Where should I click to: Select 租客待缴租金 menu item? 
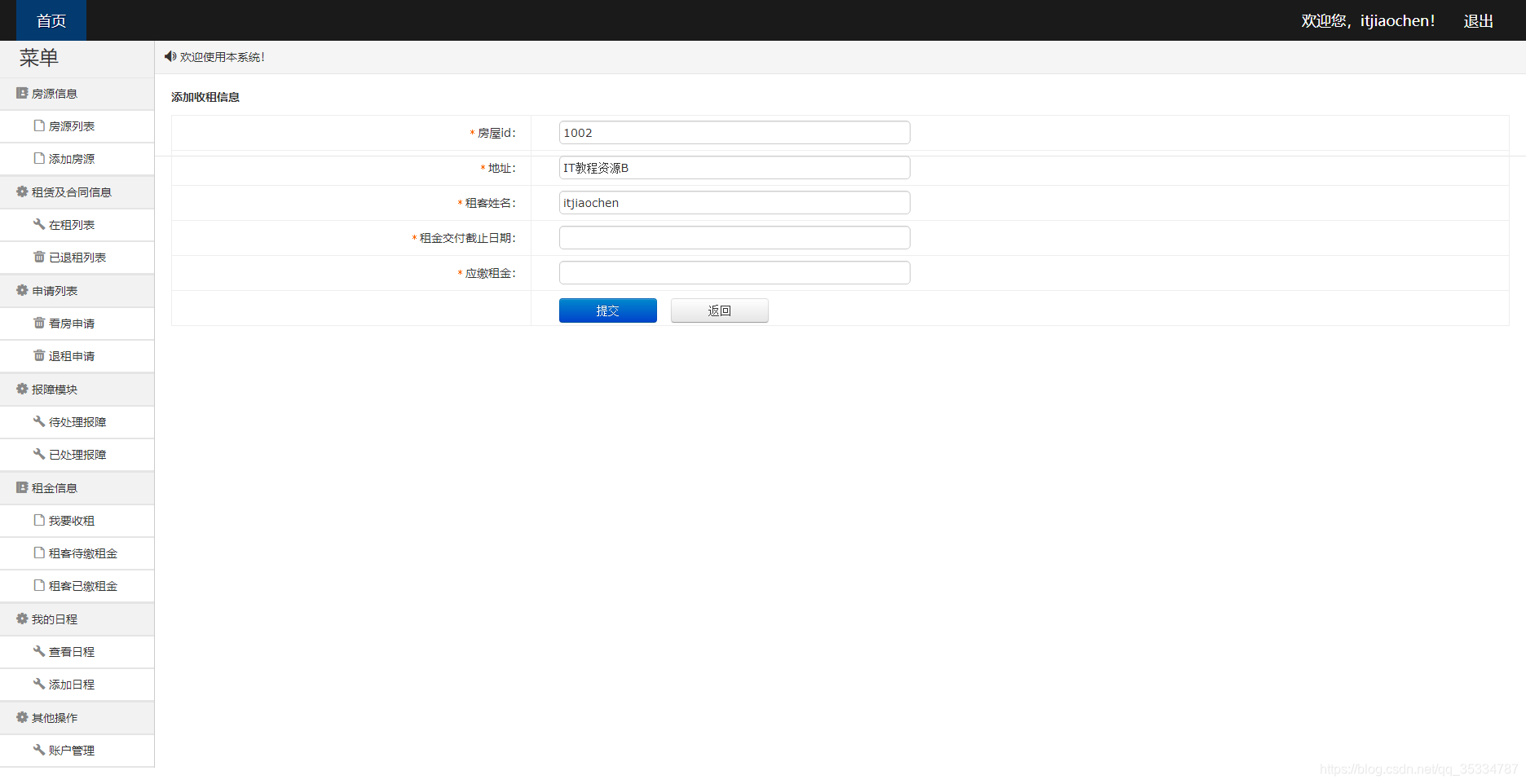77,553
